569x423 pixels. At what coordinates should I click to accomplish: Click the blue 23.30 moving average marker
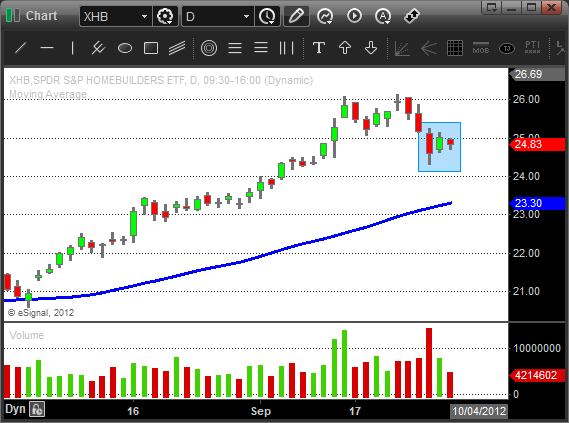pos(537,203)
